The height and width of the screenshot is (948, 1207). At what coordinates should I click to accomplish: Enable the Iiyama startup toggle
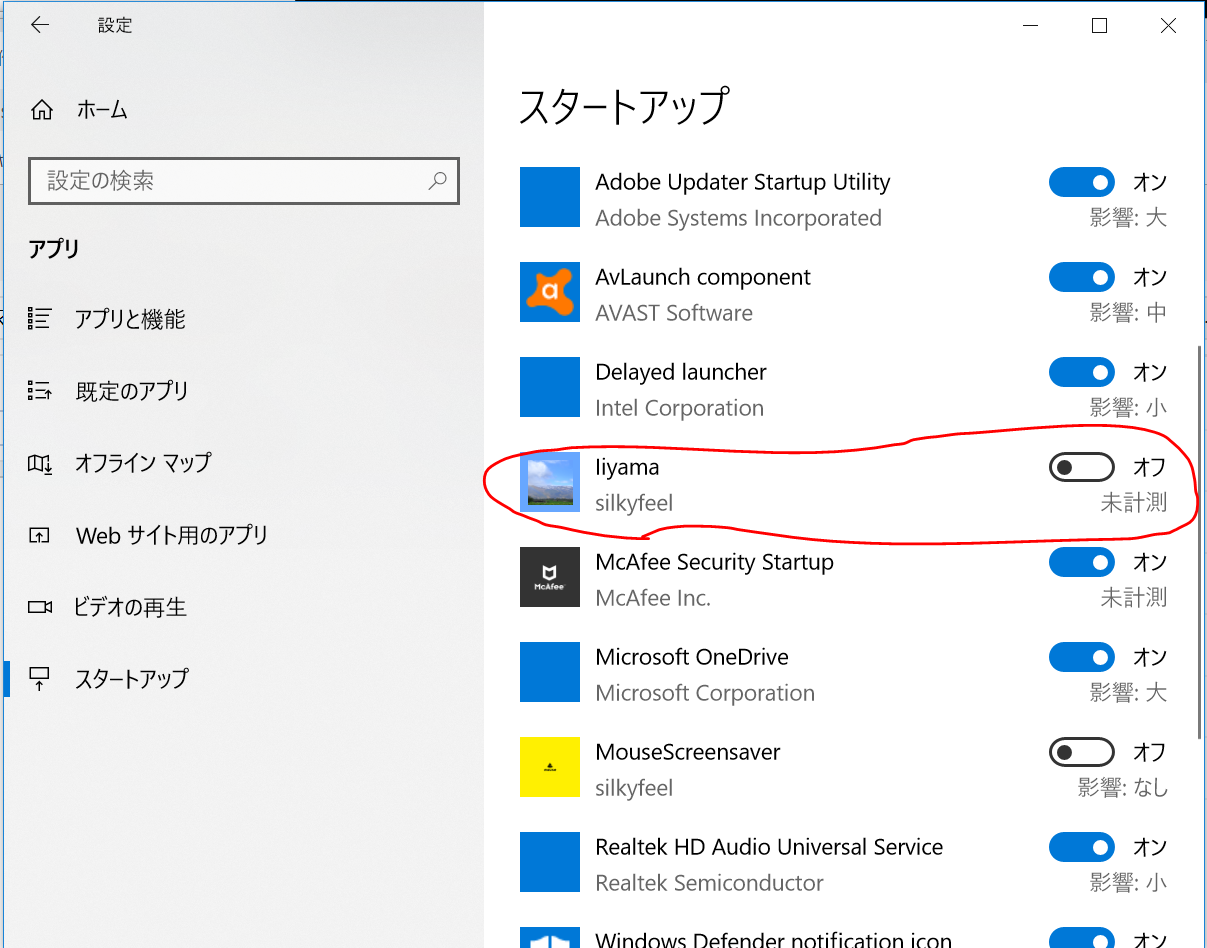click(1081, 467)
